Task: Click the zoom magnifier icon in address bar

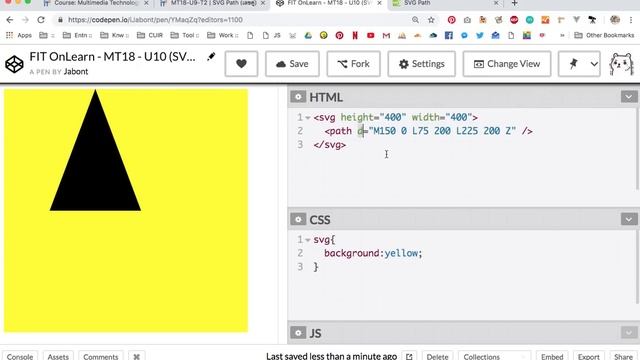Action: pyautogui.click(x=416, y=20)
